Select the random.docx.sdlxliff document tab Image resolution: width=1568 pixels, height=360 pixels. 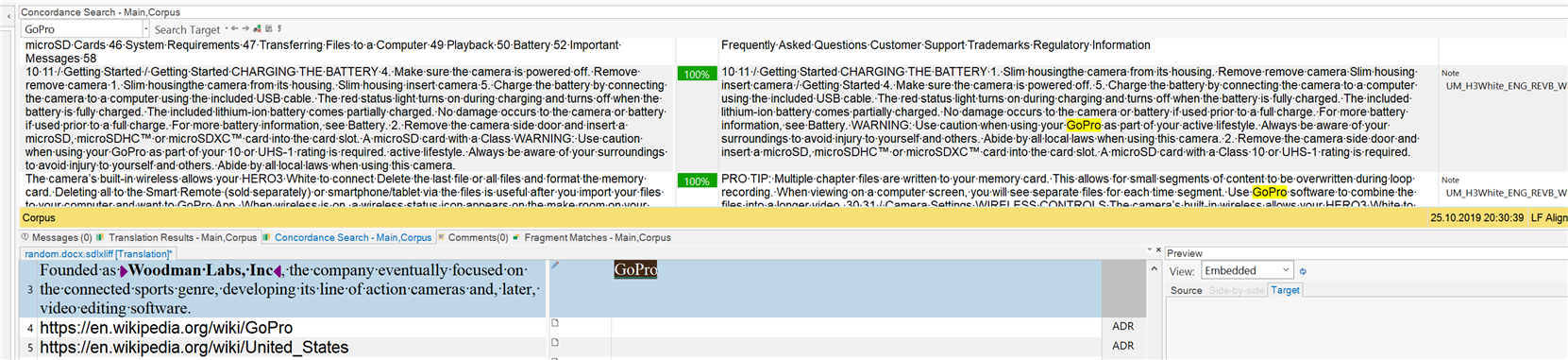pyautogui.click(x=98, y=254)
